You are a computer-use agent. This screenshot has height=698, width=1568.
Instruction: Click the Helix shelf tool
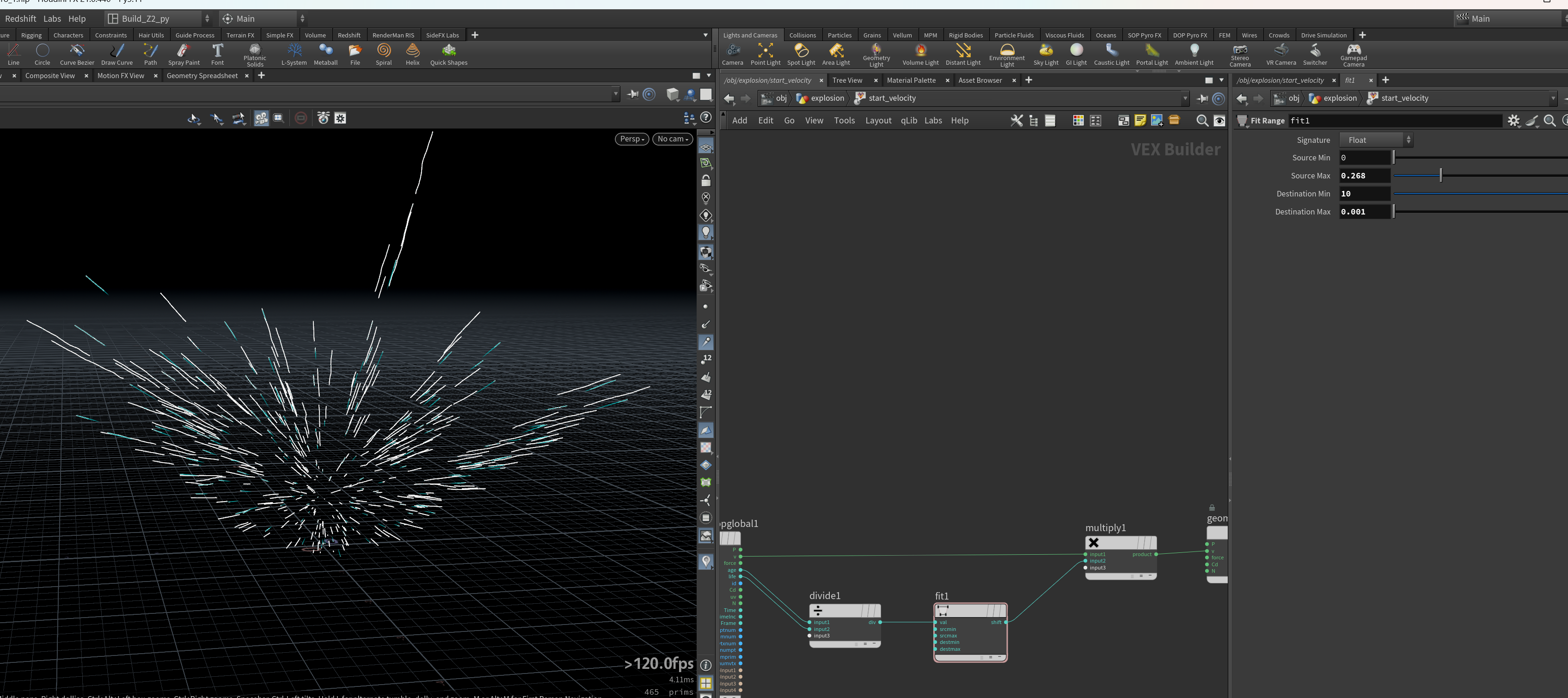click(413, 54)
